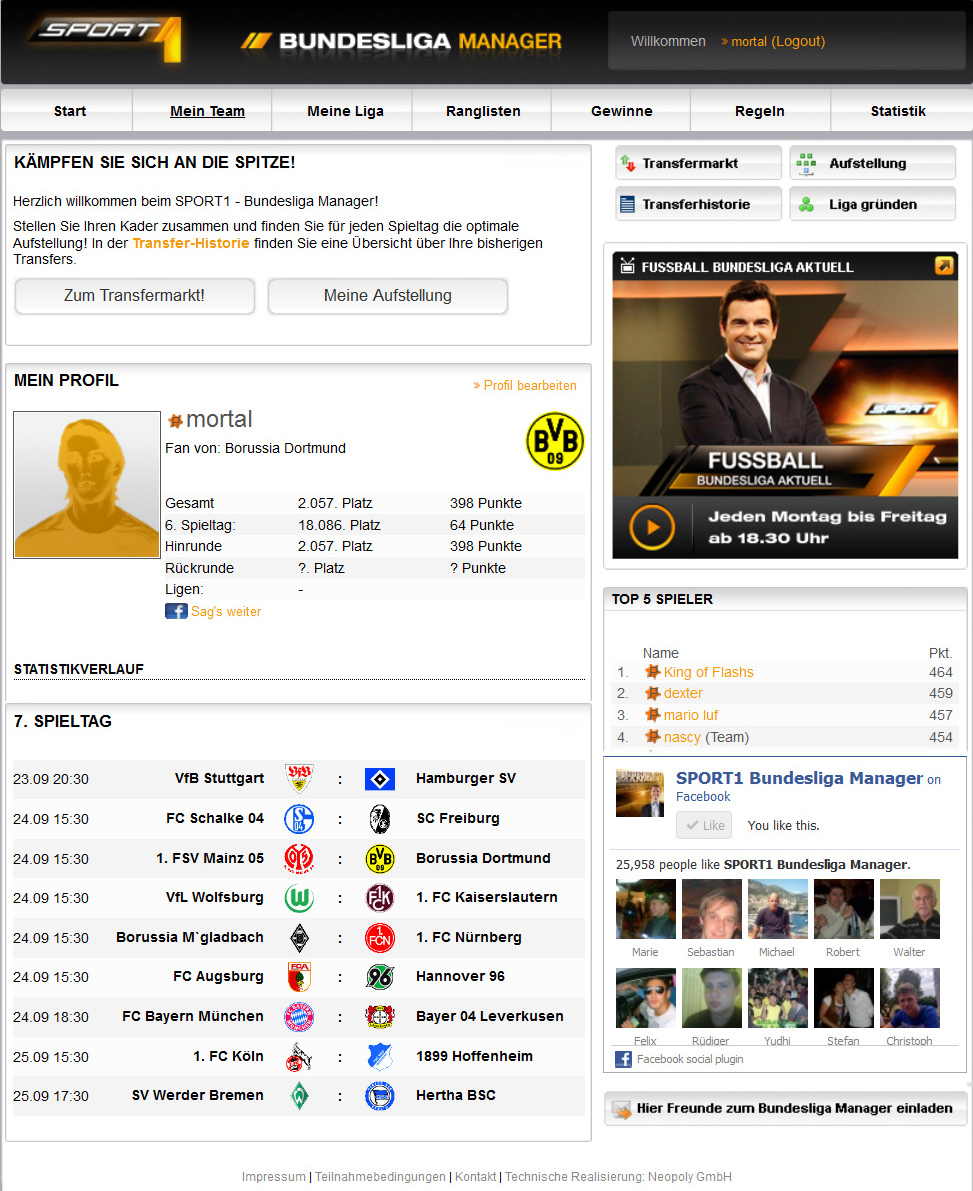
Task: Go to the Mein Team tab
Action: pos(207,111)
